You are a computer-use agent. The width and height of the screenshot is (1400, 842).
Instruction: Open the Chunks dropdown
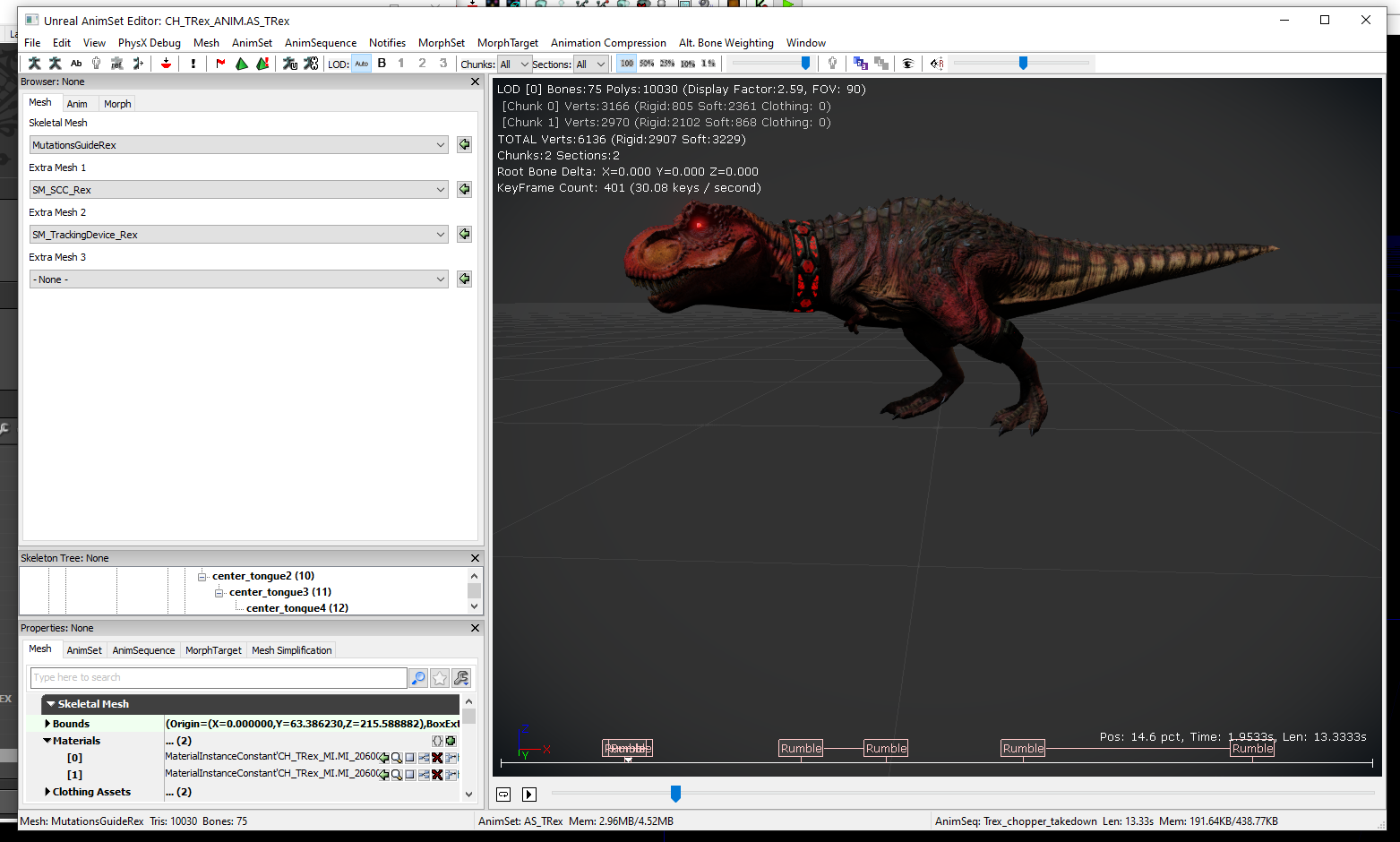tap(515, 64)
